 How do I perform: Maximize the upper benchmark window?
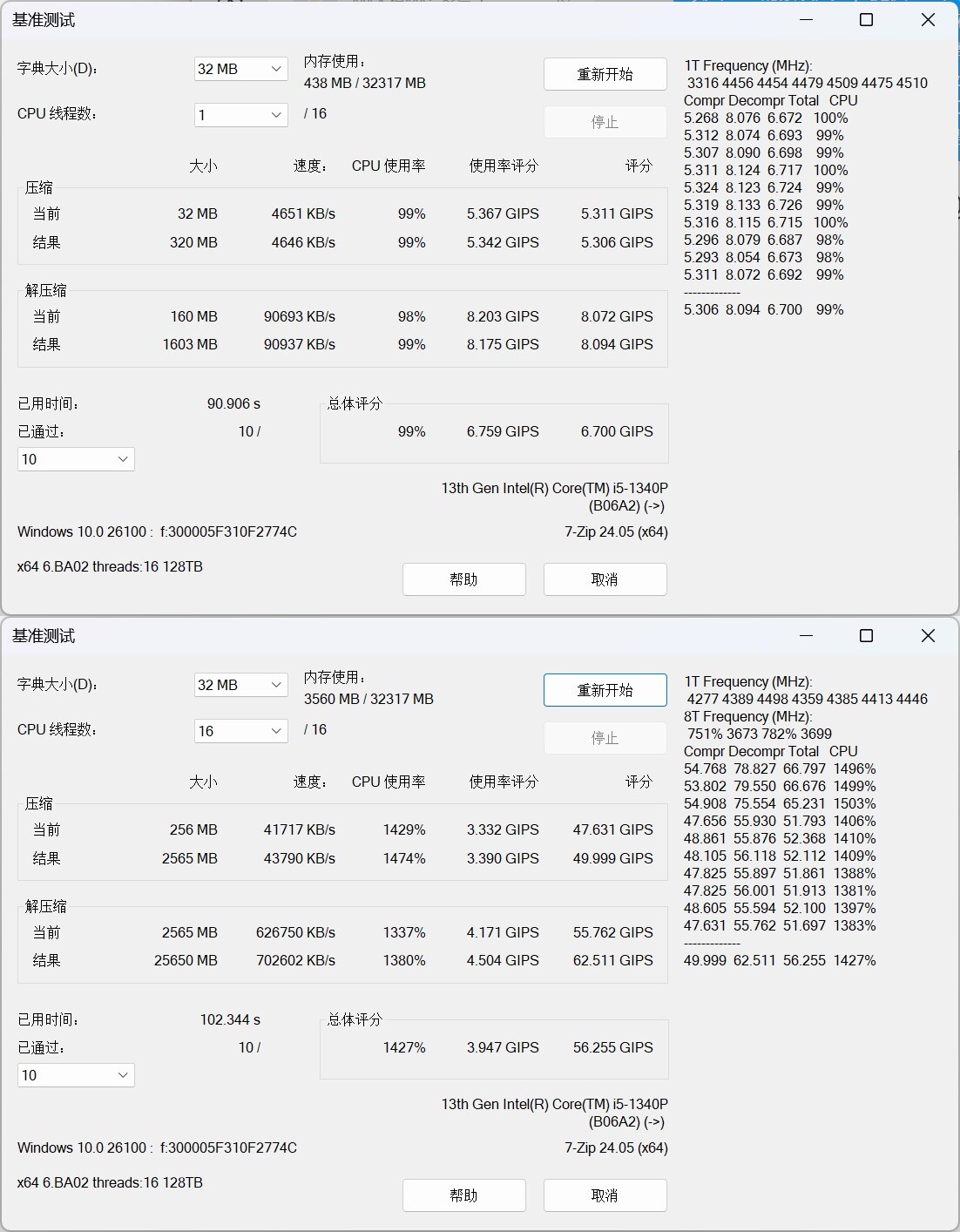click(x=866, y=19)
